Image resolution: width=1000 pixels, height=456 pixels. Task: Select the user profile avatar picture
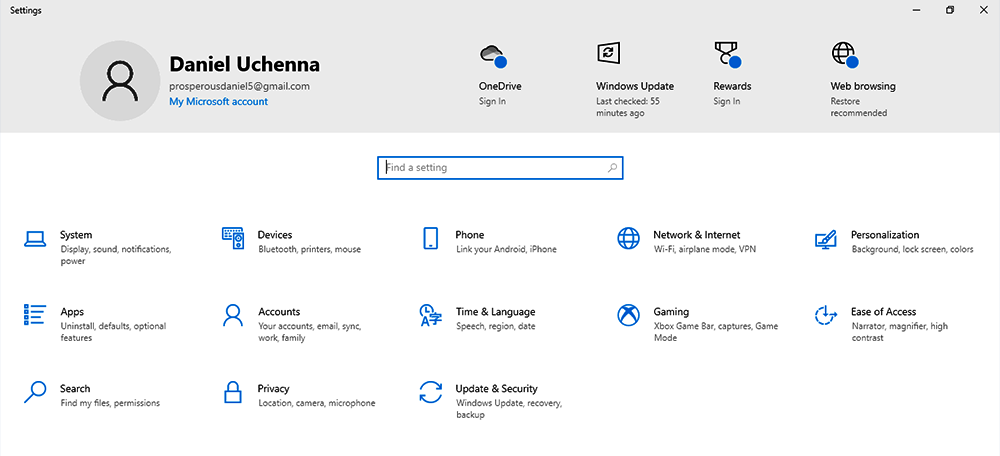point(120,80)
